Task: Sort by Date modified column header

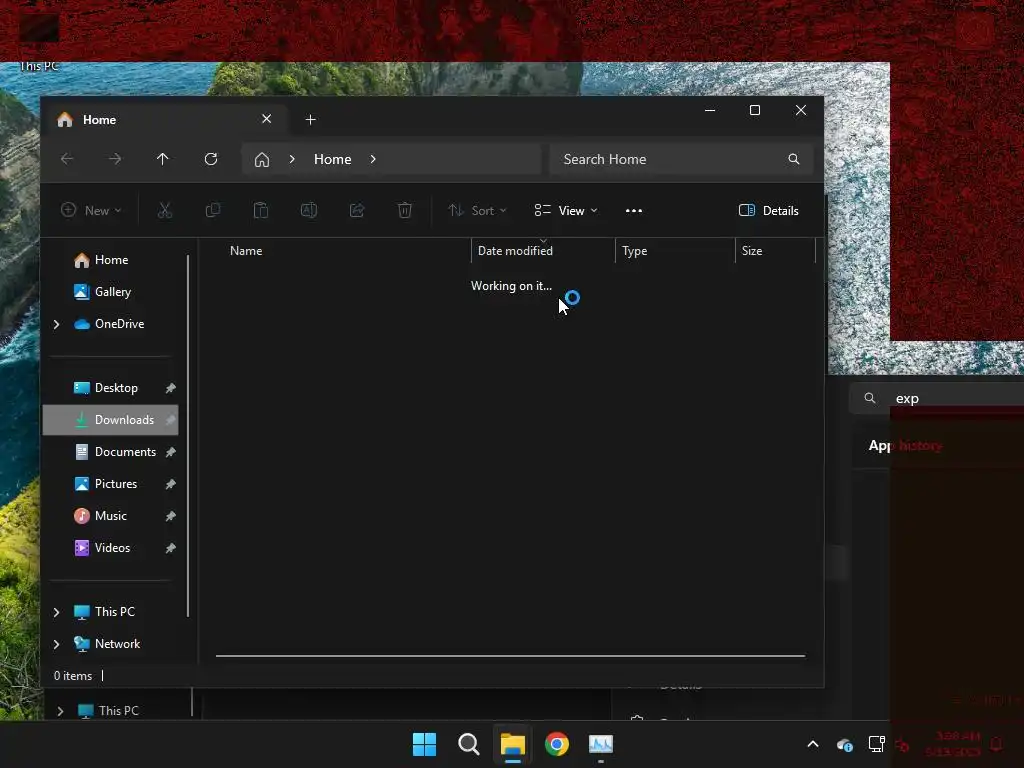Action: click(x=515, y=251)
